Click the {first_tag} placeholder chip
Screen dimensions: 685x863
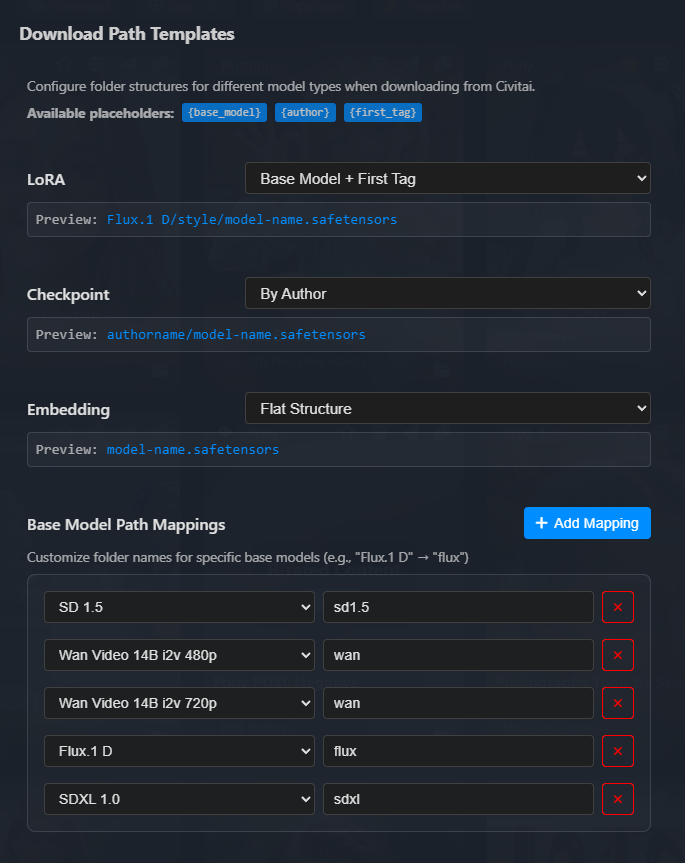pos(383,113)
